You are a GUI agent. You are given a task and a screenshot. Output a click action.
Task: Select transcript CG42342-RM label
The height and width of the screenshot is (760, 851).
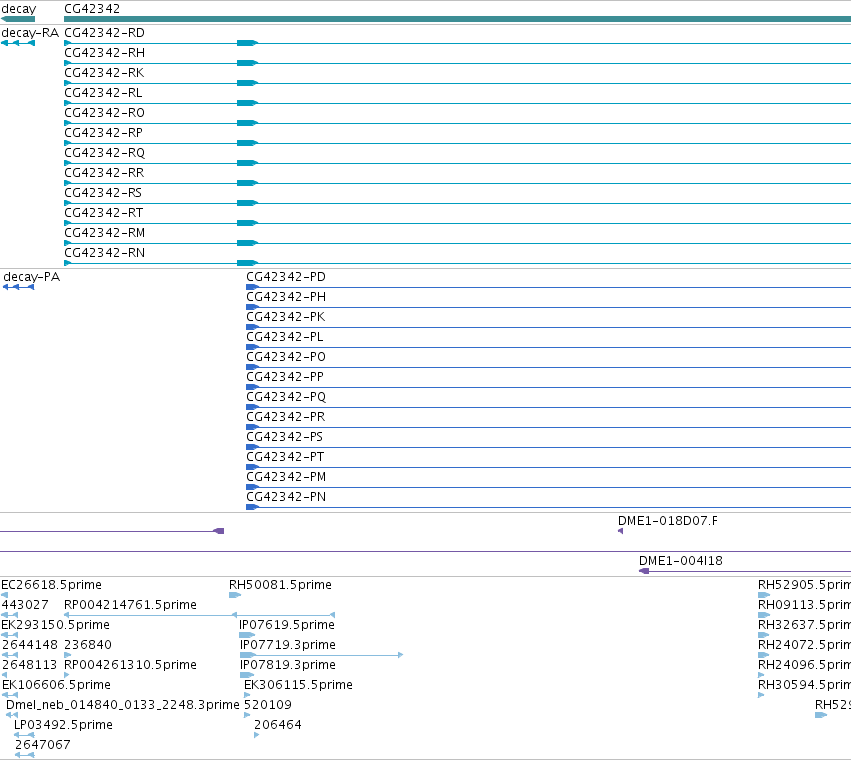tap(105, 233)
